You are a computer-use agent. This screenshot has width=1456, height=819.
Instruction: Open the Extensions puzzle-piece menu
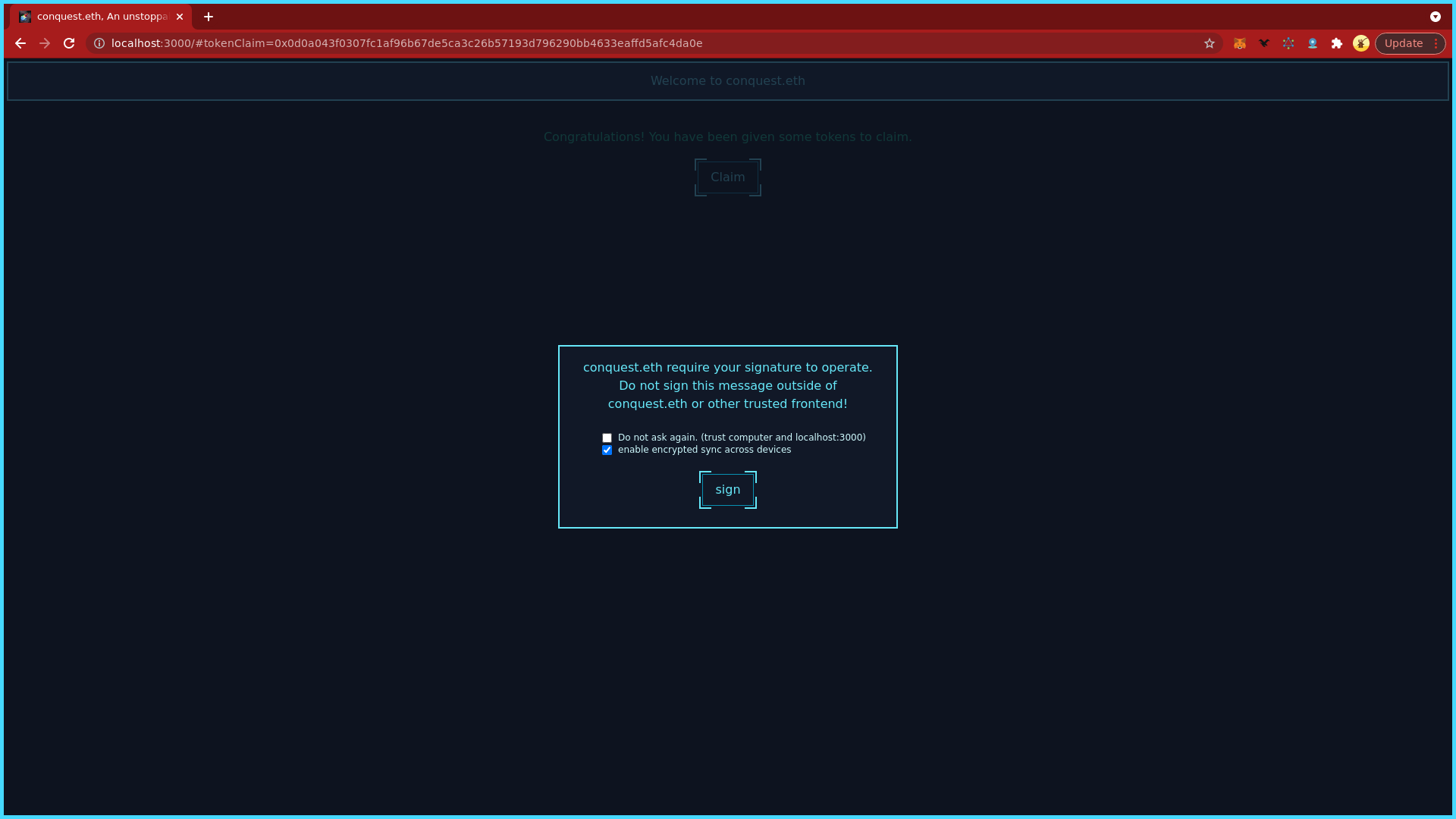[1337, 43]
